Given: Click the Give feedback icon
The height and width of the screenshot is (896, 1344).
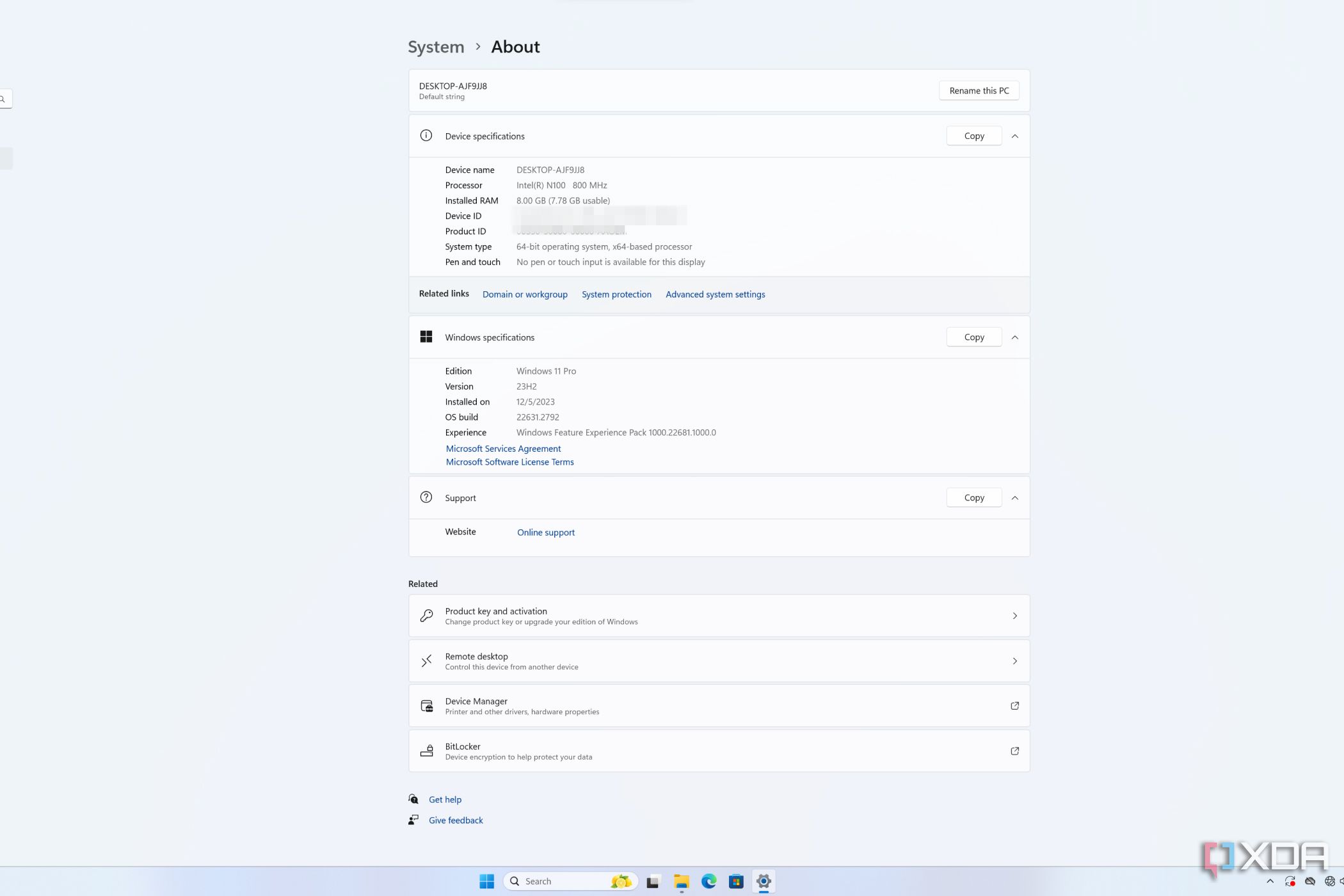Looking at the screenshot, I should coord(413,820).
